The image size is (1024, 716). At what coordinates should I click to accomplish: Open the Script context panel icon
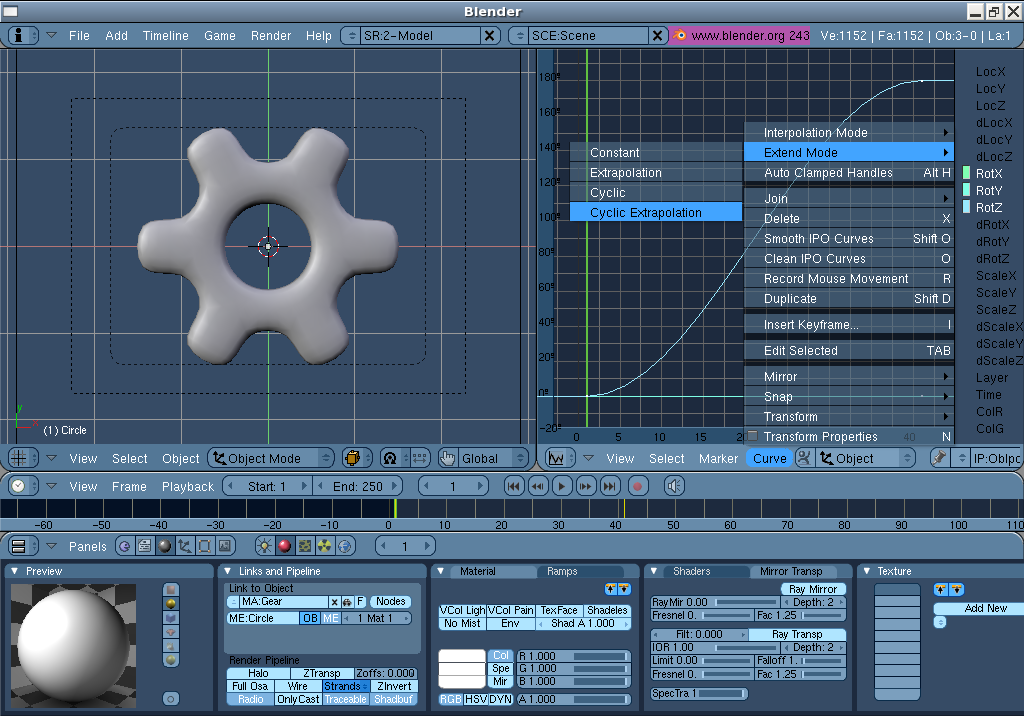tap(144, 545)
